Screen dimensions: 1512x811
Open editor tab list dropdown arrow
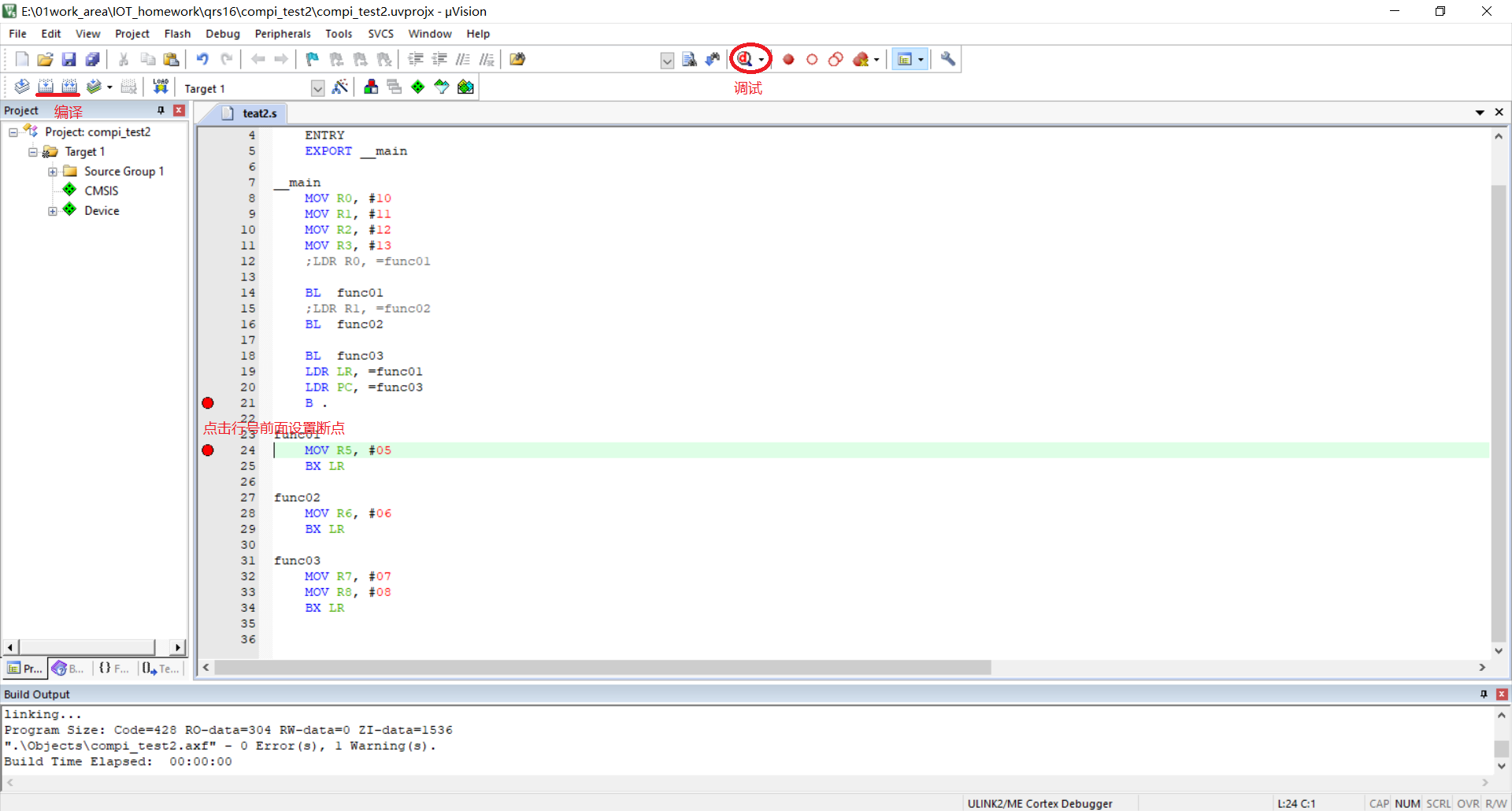(x=1480, y=113)
